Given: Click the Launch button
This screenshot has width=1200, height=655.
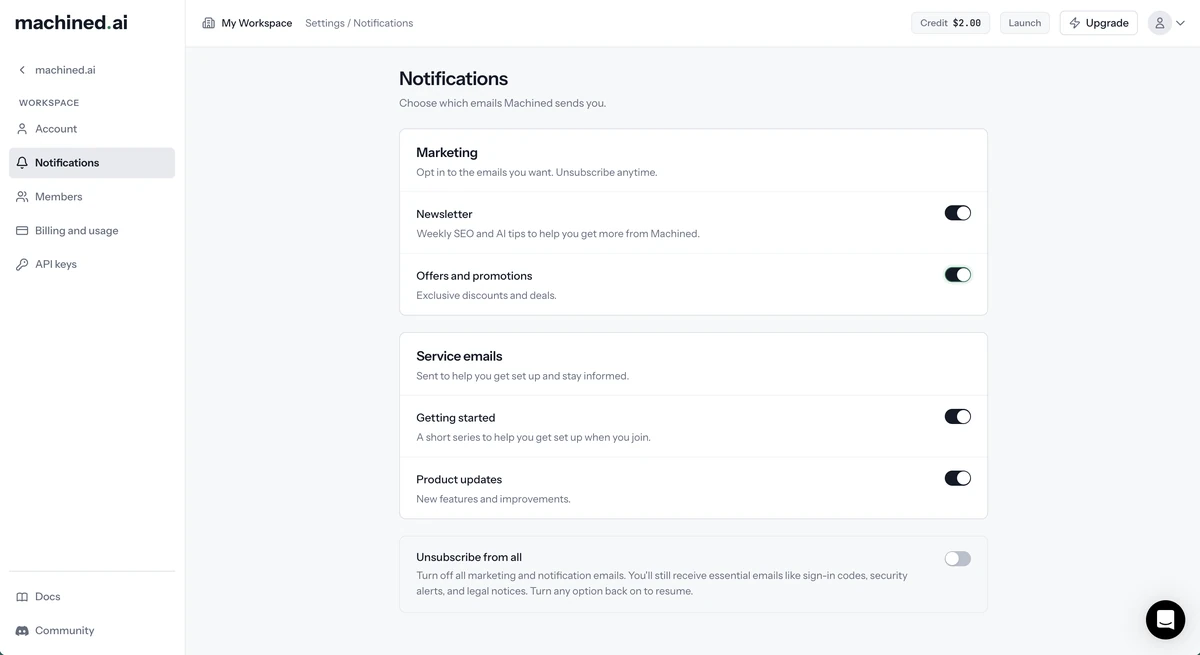Looking at the screenshot, I should [x=1025, y=23].
